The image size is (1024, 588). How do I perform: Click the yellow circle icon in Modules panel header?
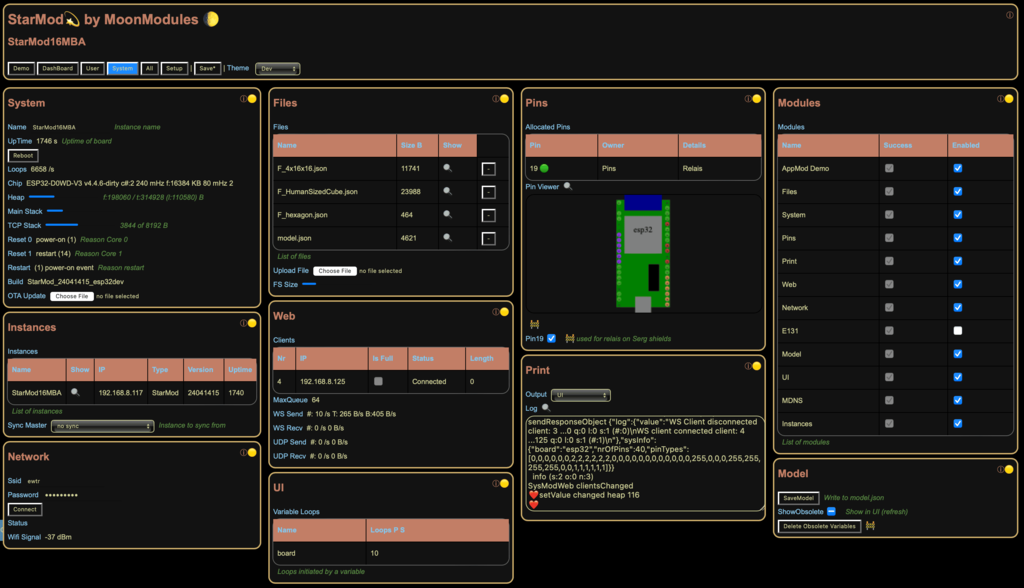pos(1008,98)
